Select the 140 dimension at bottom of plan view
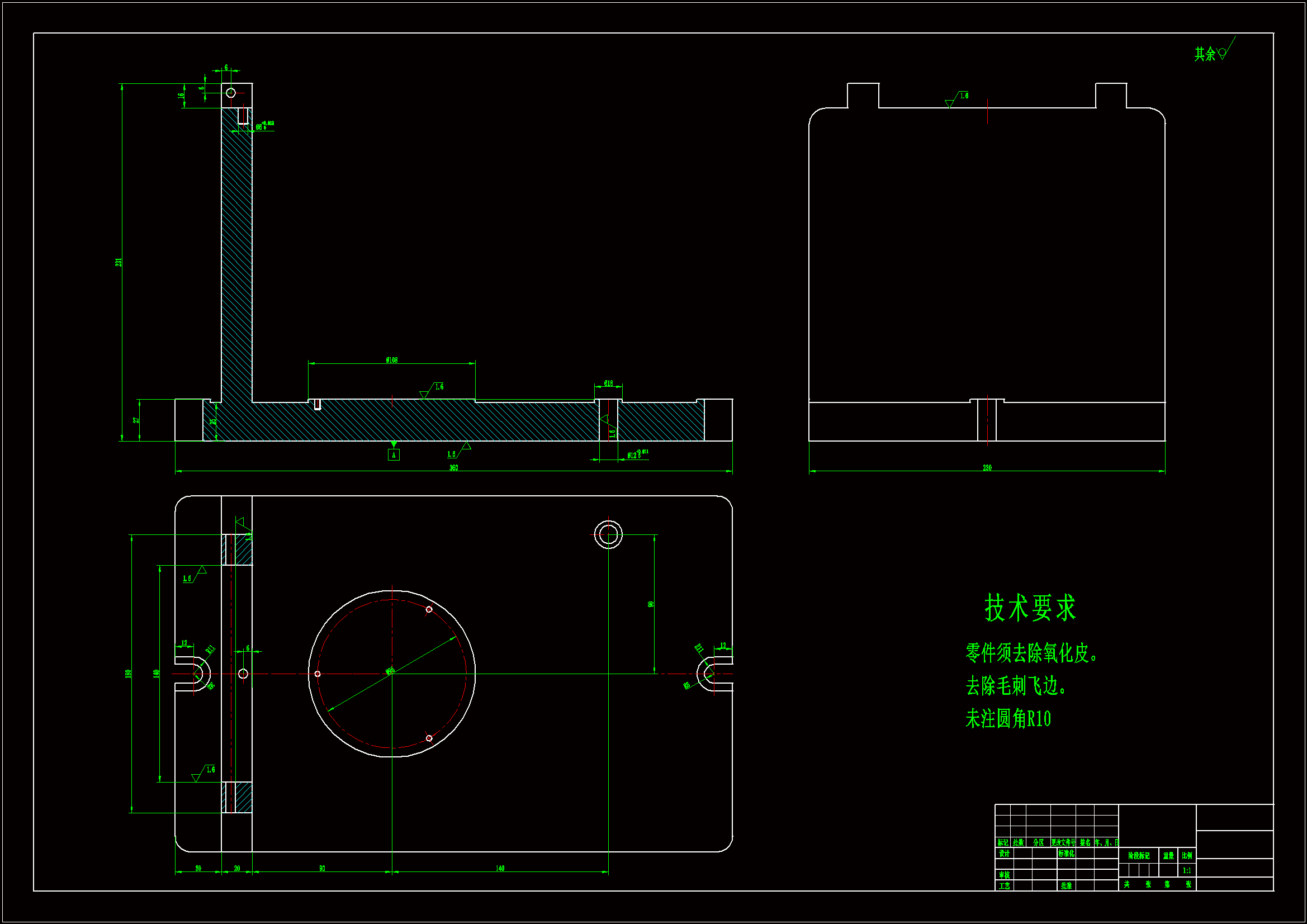1307x924 pixels. point(500,868)
